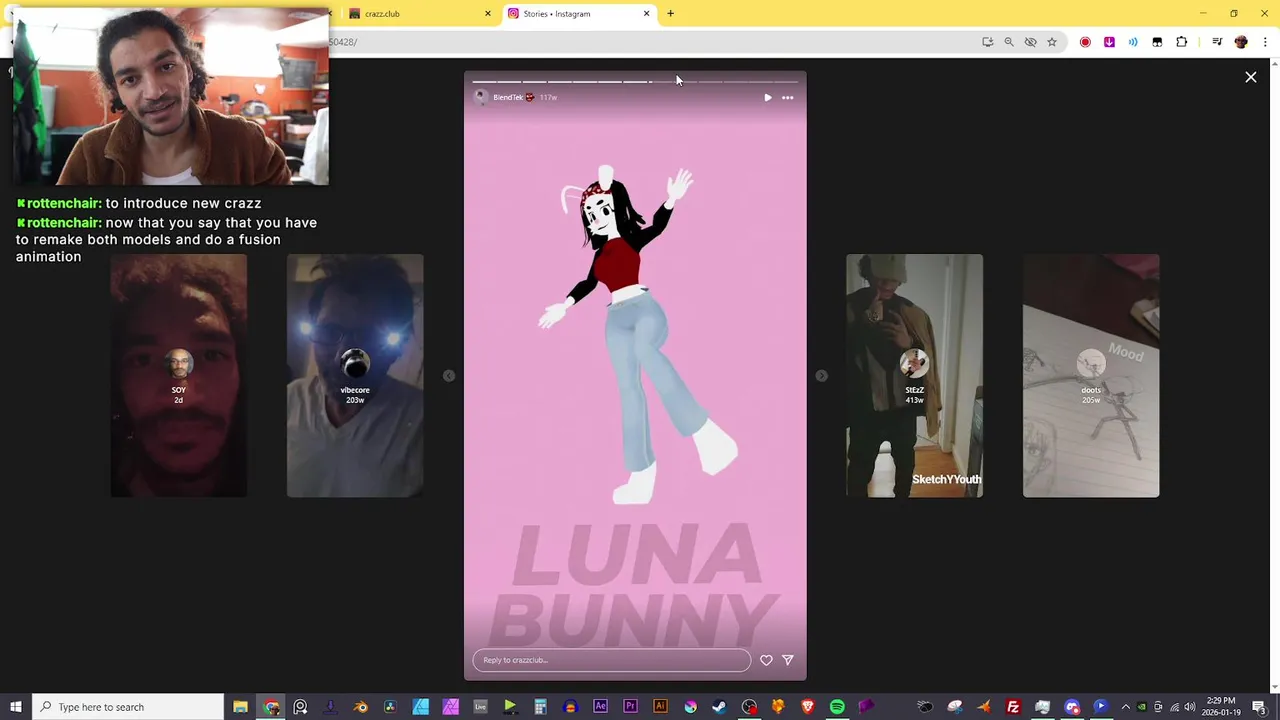Screen dimensions: 1280x720
Task: Show hidden system tray icons
Action: point(1125,707)
